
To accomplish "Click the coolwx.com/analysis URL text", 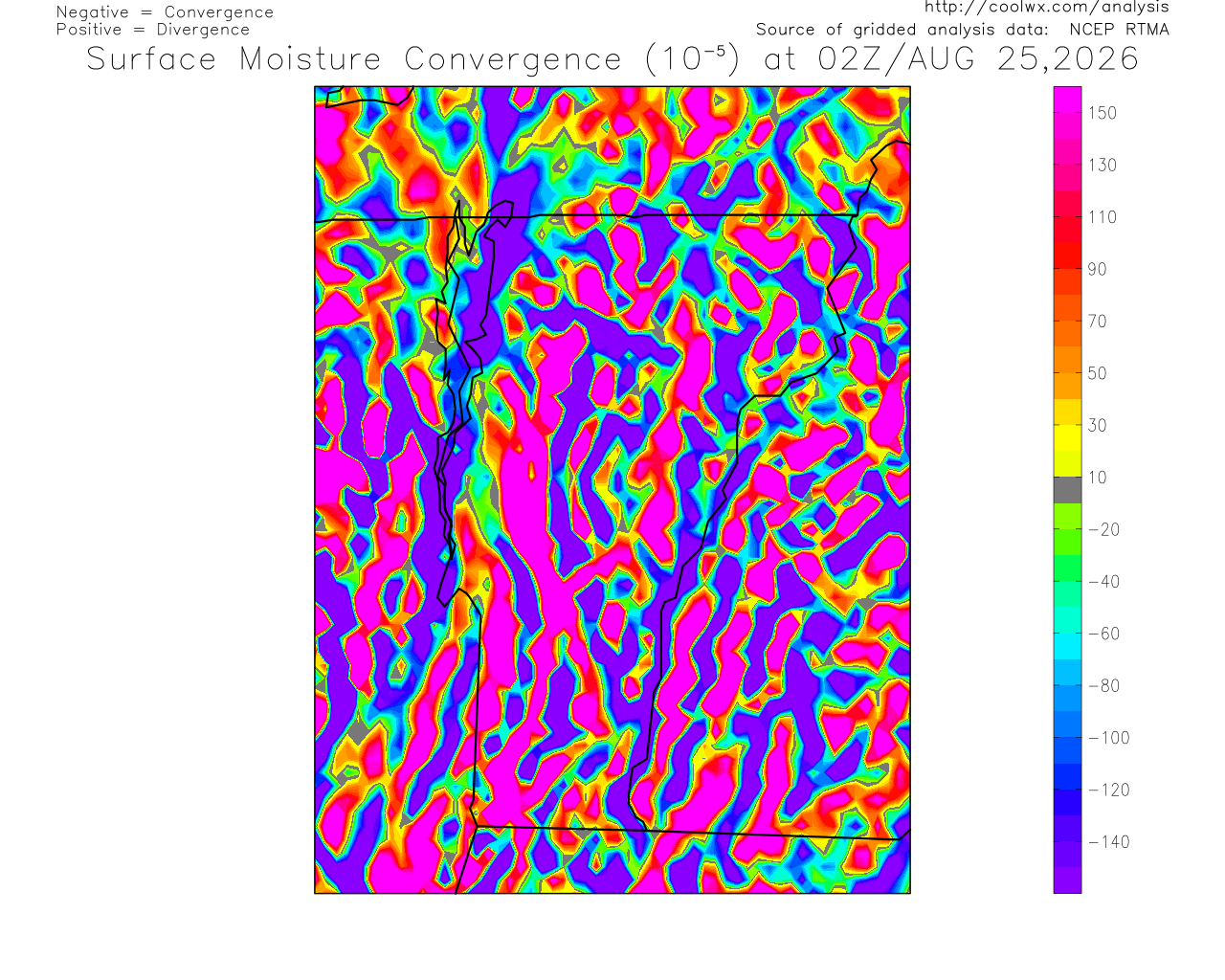I will [x=1046, y=7].
